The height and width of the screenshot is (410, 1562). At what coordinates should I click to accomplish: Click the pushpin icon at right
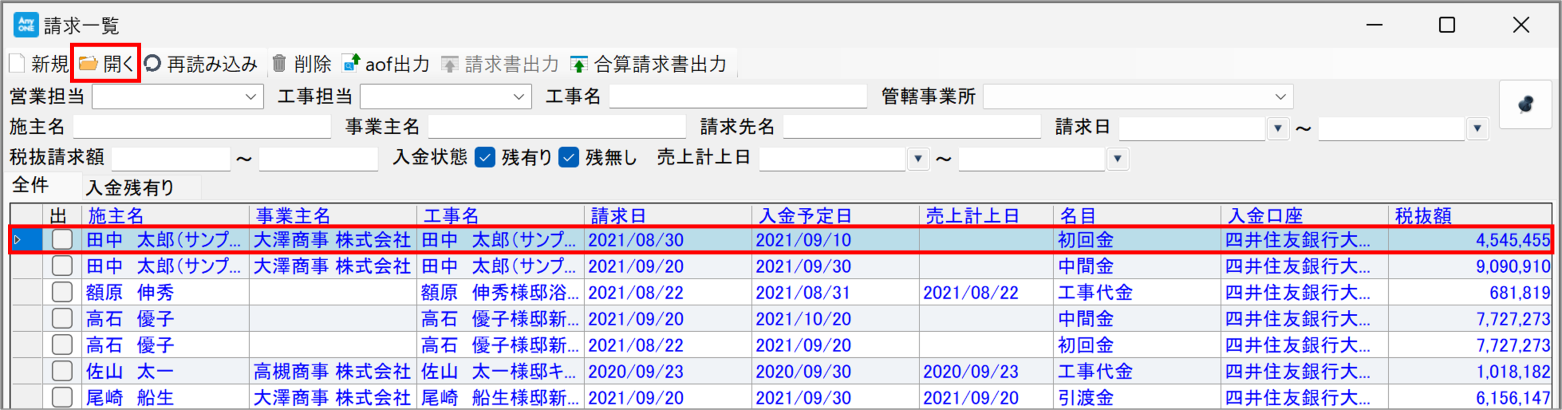tap(1525, 104)
